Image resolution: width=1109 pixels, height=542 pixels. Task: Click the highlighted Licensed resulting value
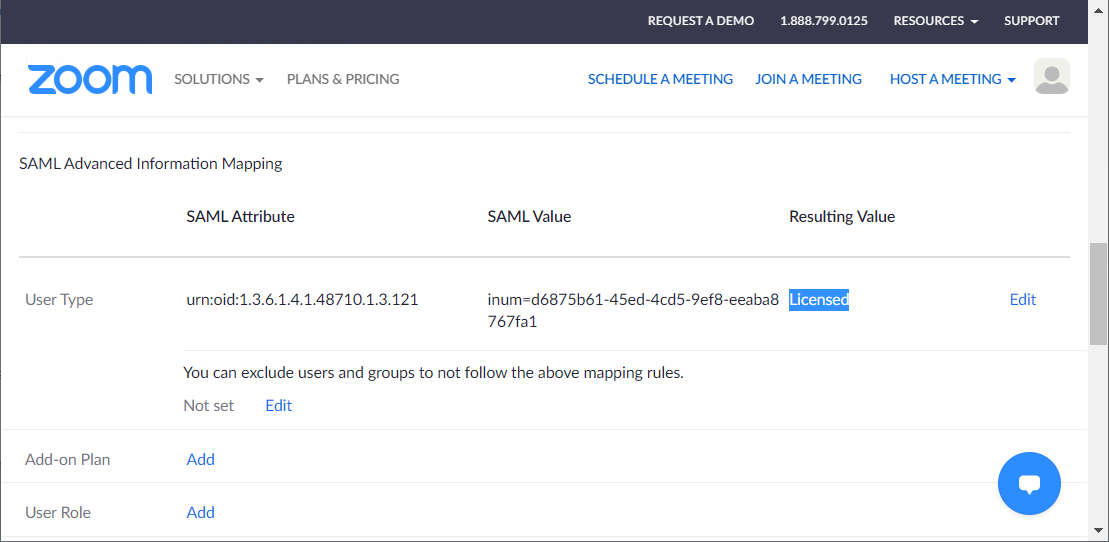(x=819, y=300)
